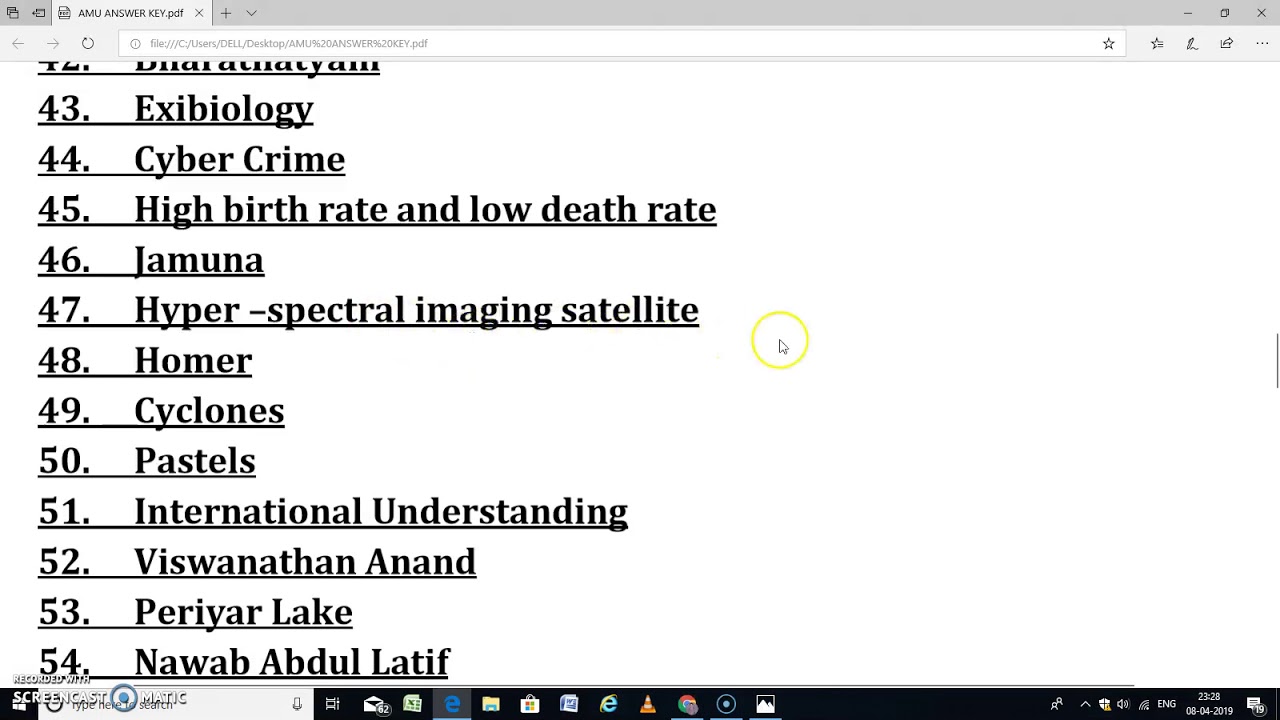Open File Explorer from taskbar
Screen dimensions: 1280x720
tap(491, 705)
